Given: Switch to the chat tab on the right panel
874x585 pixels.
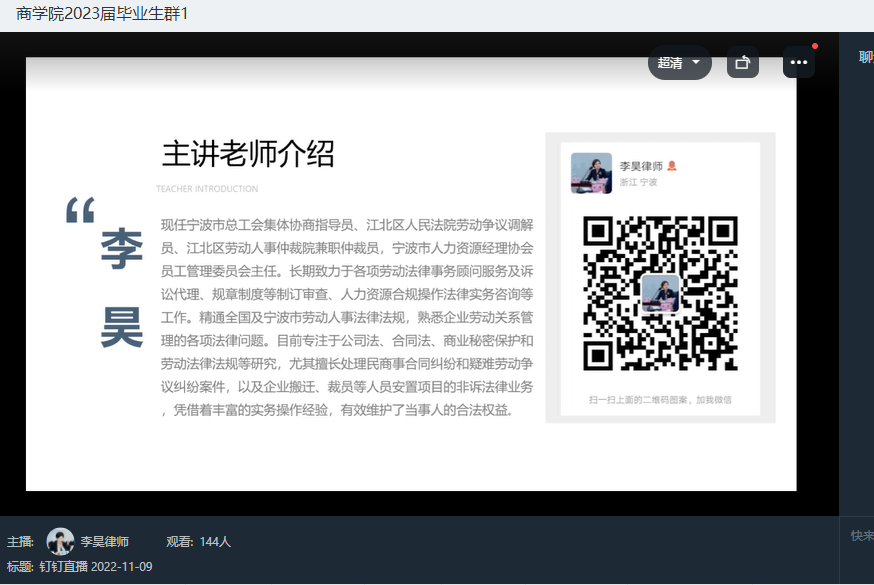Looking at the screenshot, I should tap(866, 57).
